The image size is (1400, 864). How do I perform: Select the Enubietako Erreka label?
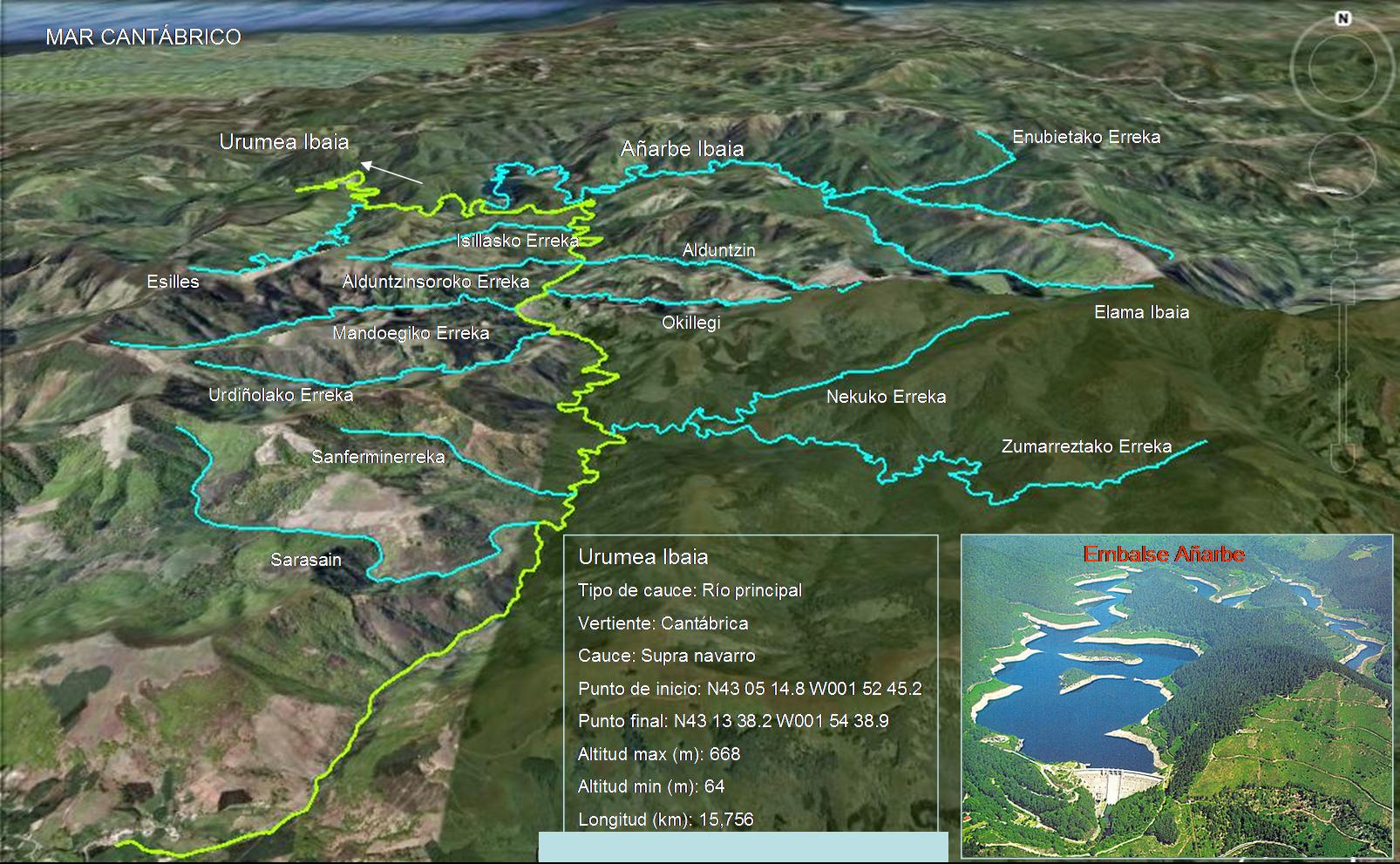point(1085,137)
